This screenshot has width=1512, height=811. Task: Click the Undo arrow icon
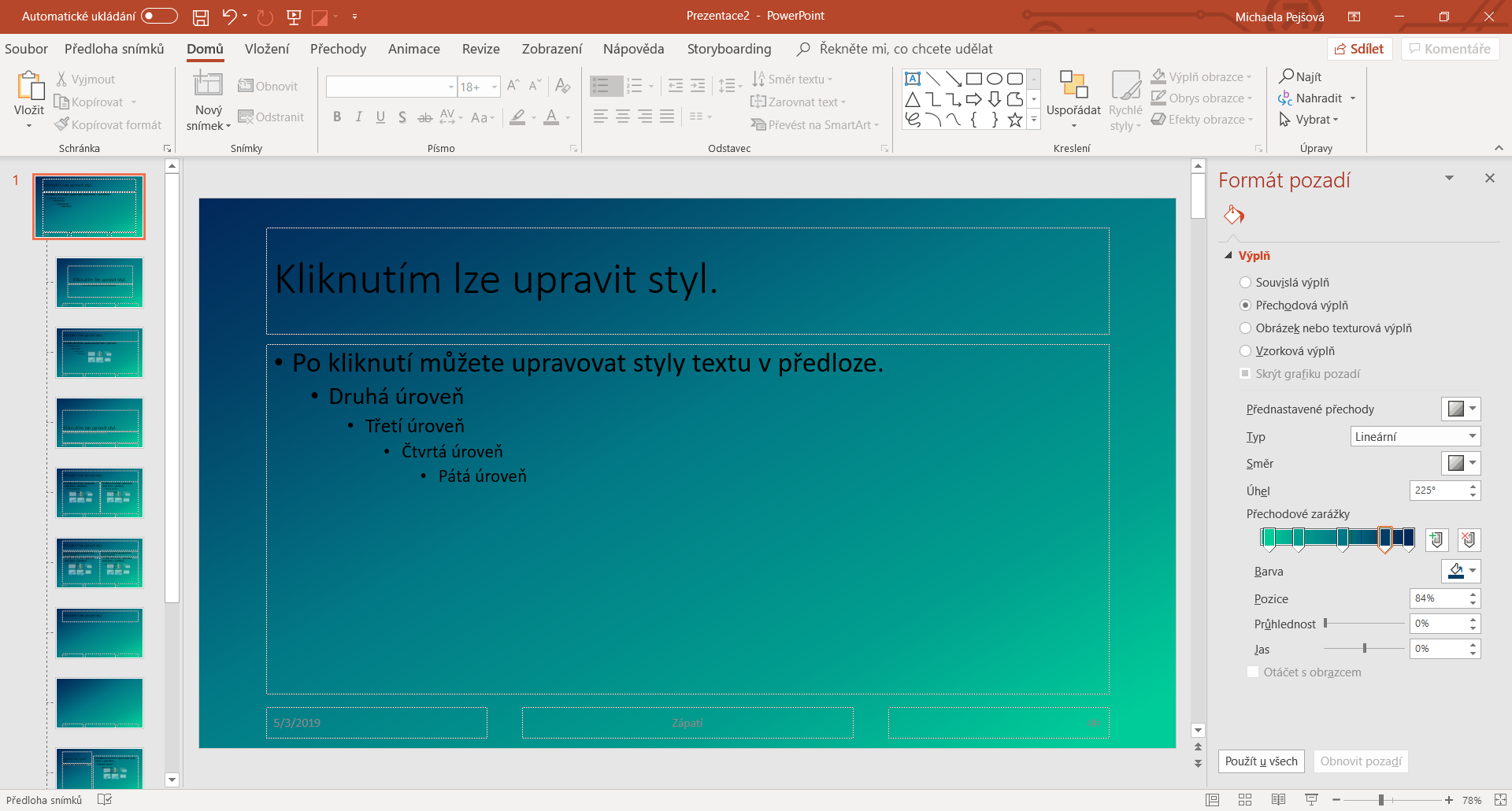pos(229,17)
